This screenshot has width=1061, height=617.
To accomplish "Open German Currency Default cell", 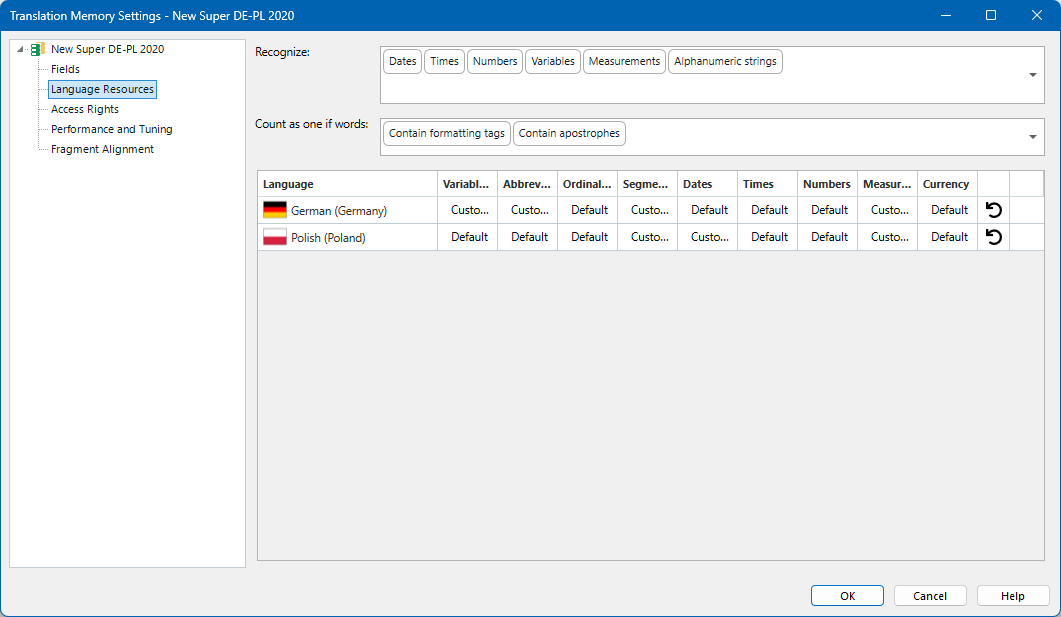I will 948,210.
